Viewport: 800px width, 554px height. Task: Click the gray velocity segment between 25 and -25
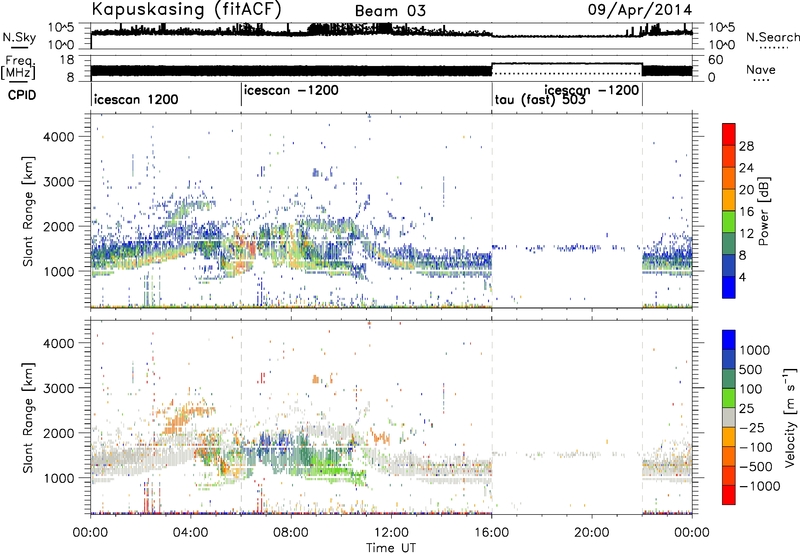(729, 417)
